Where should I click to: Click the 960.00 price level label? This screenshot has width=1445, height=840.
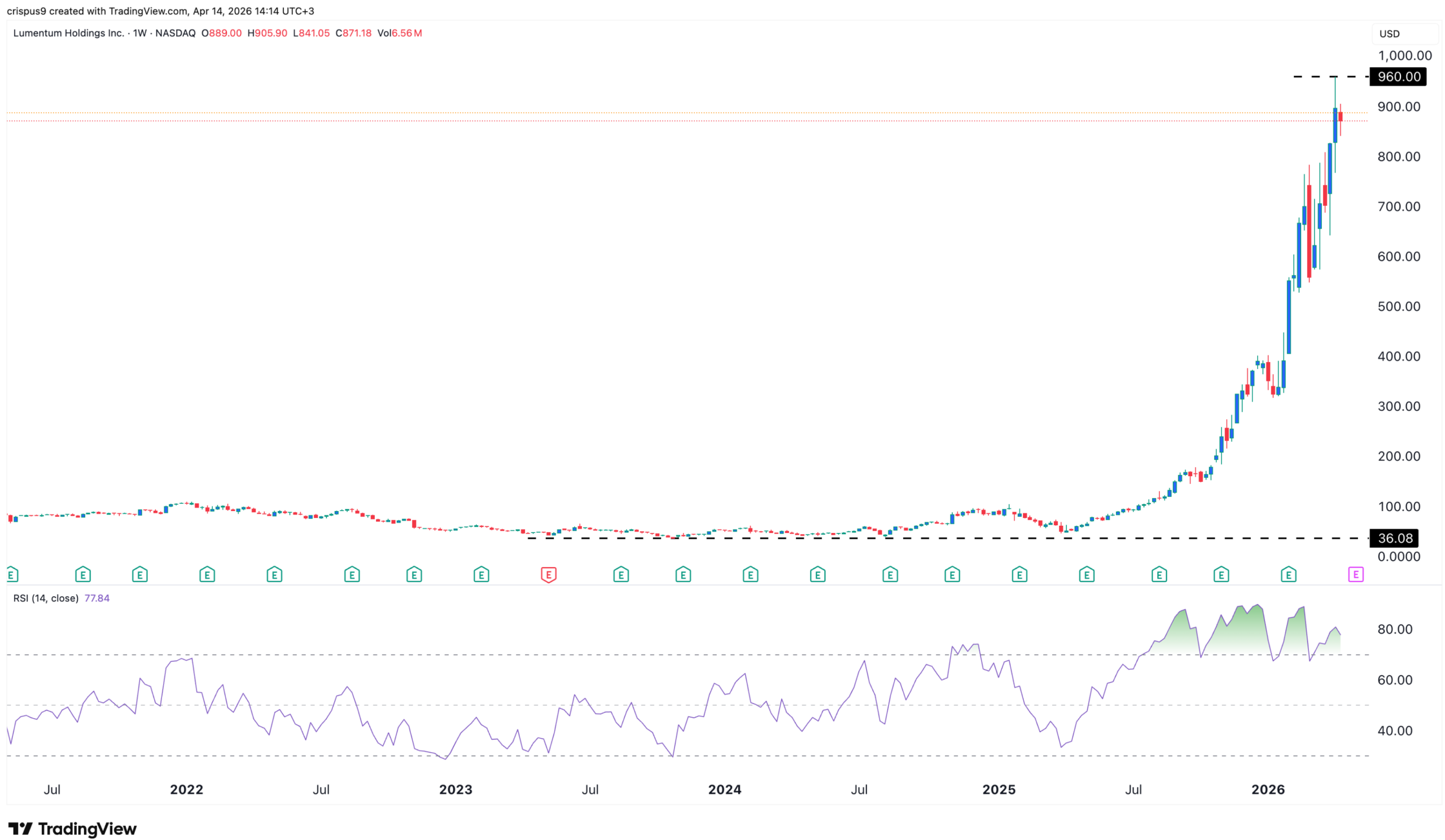point(1399,77)
